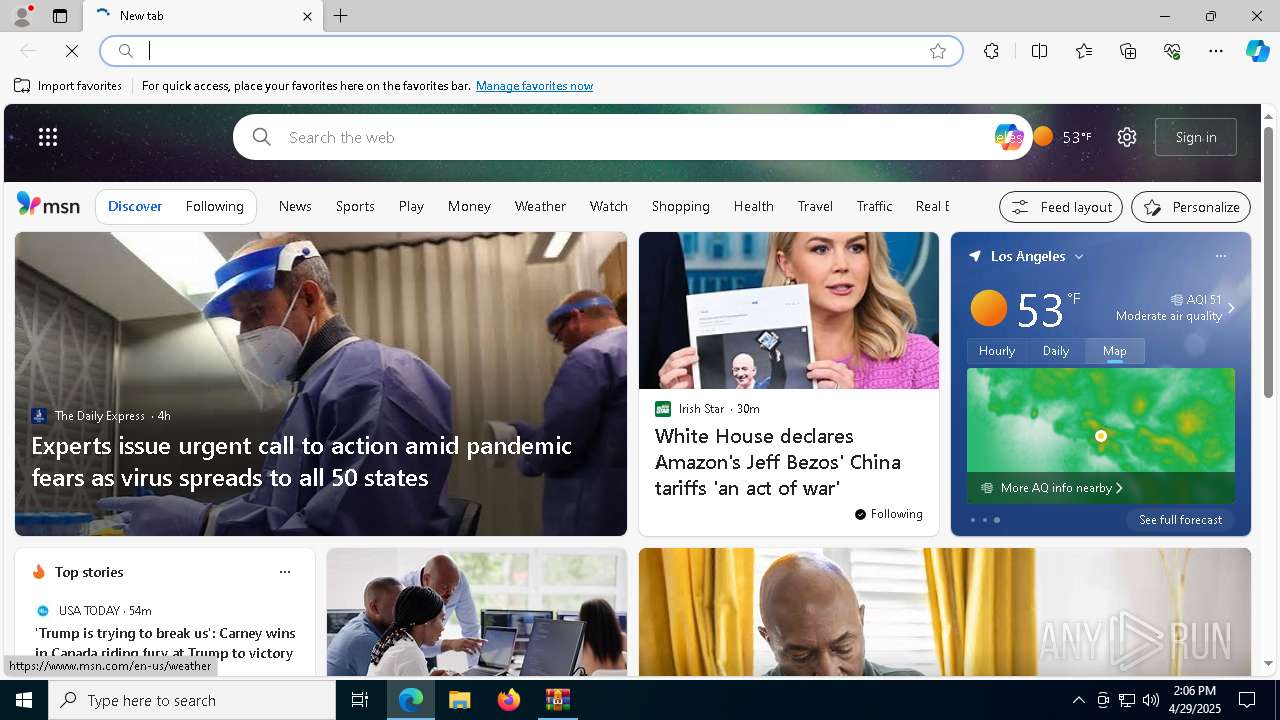Screen dimensions: 1280x720
Task: Open Task View on taskbar
Action: click(x=360, y=700)
